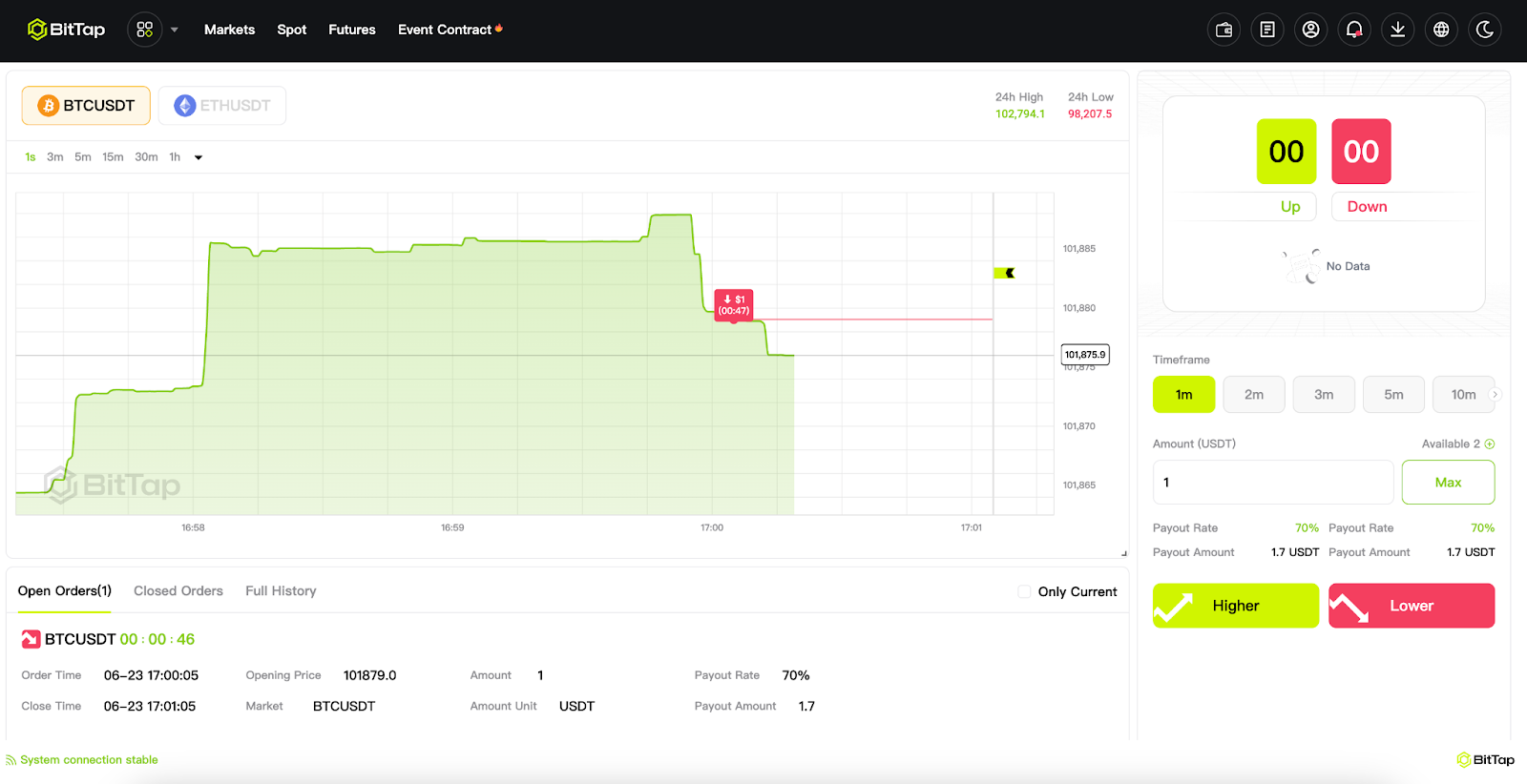Click the order countdown 00:00:46
1527x784 pixels.
pyautogui.click(x=157, y=639)
